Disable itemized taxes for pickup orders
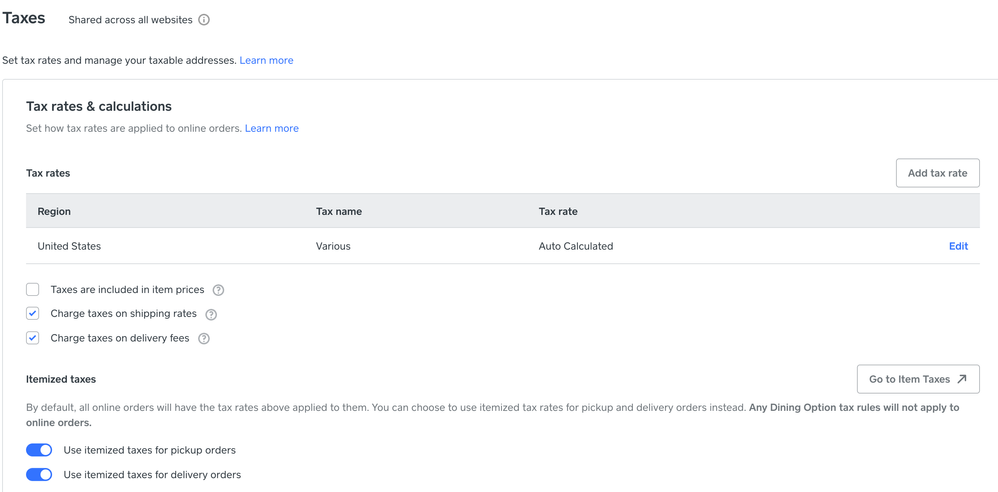This screenshot has width=998, height=492. point(39,450)
